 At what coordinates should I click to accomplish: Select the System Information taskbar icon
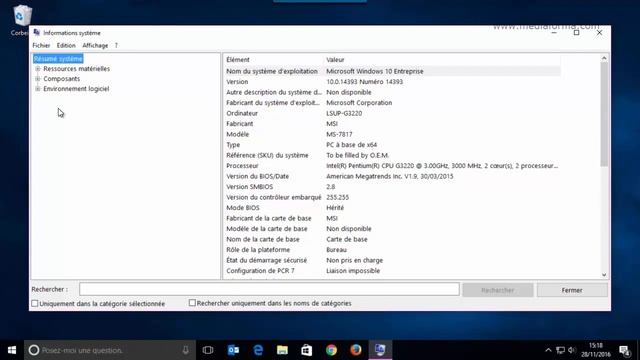coord(380,350)
